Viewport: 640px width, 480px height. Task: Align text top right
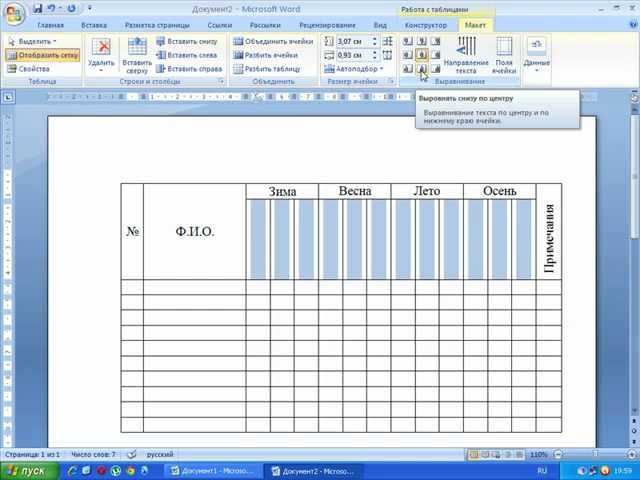436,41
